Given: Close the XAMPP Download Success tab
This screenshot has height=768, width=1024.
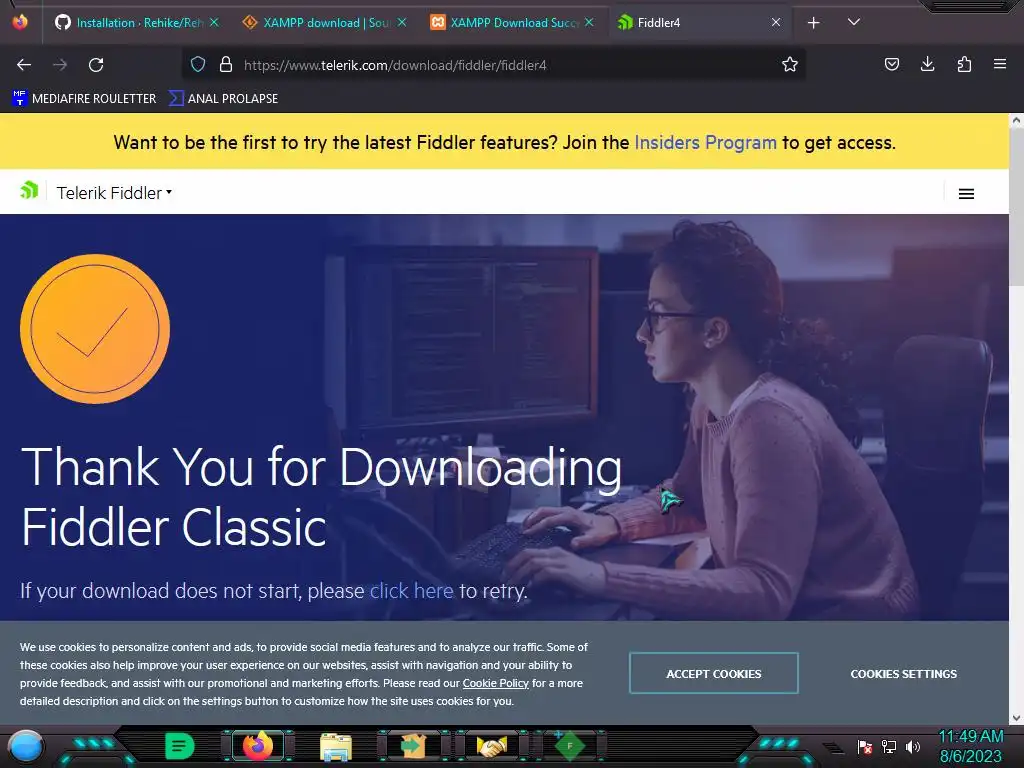Looking at the screenshot, I should click(x=589, y=23).
